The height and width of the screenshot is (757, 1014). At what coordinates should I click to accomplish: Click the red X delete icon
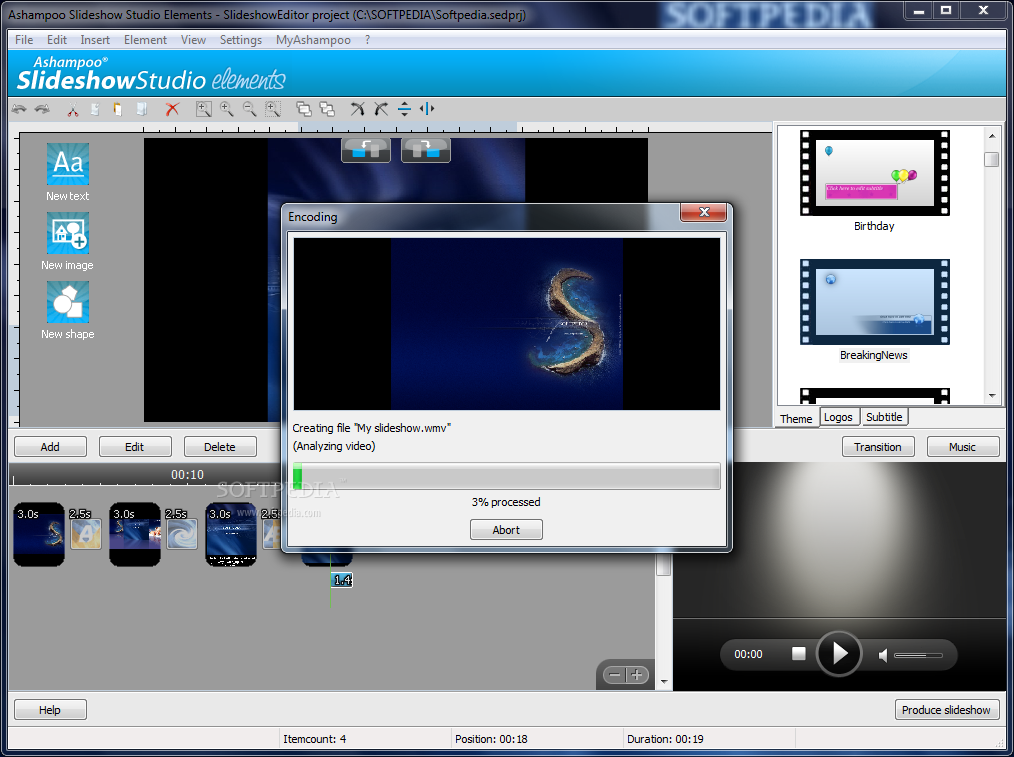[x=171, y=109]
